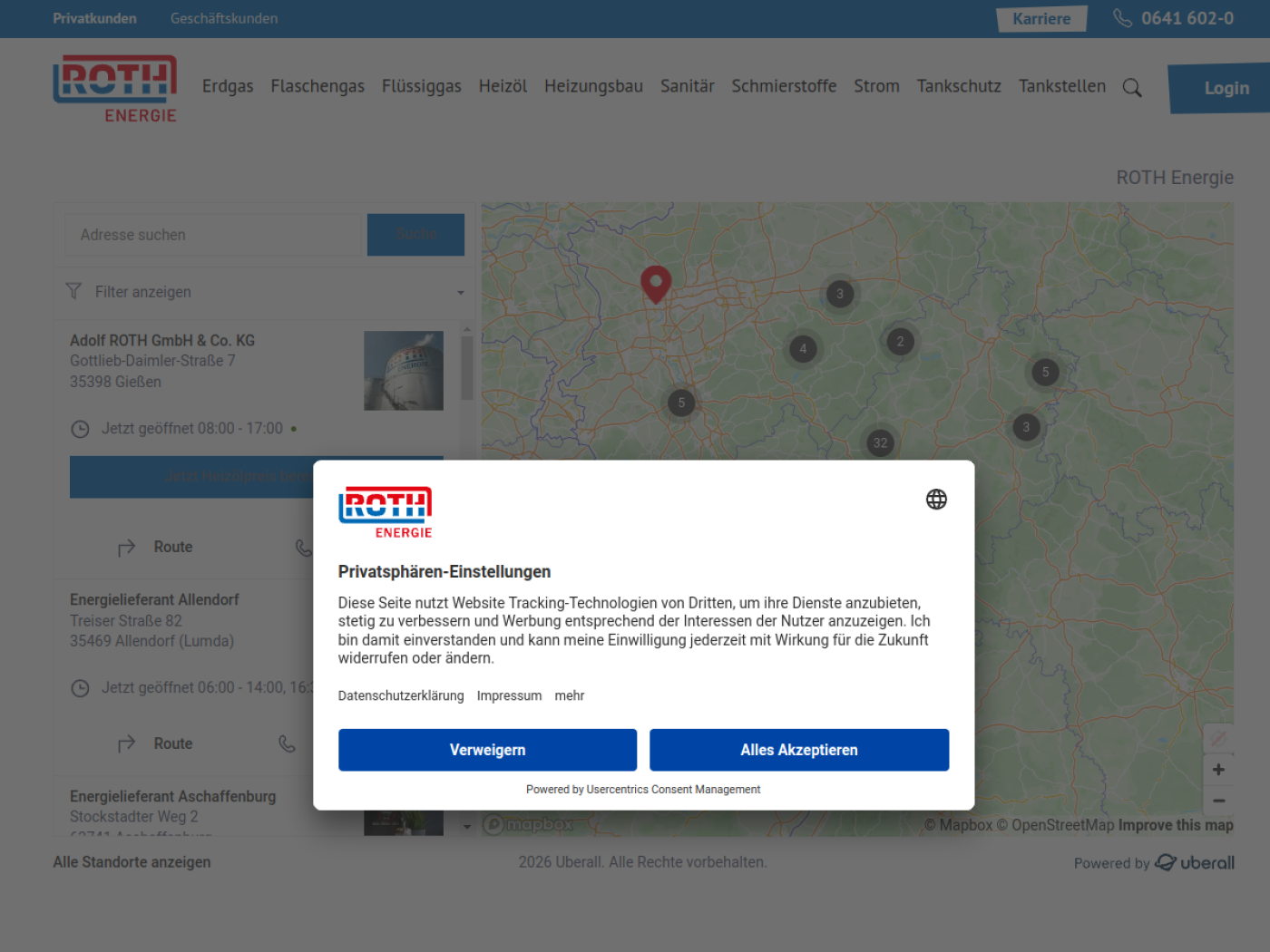This screenshot has width=1270, height=952.
Task: Open the Heizöl menu item
Action: [x=503, y=86]
